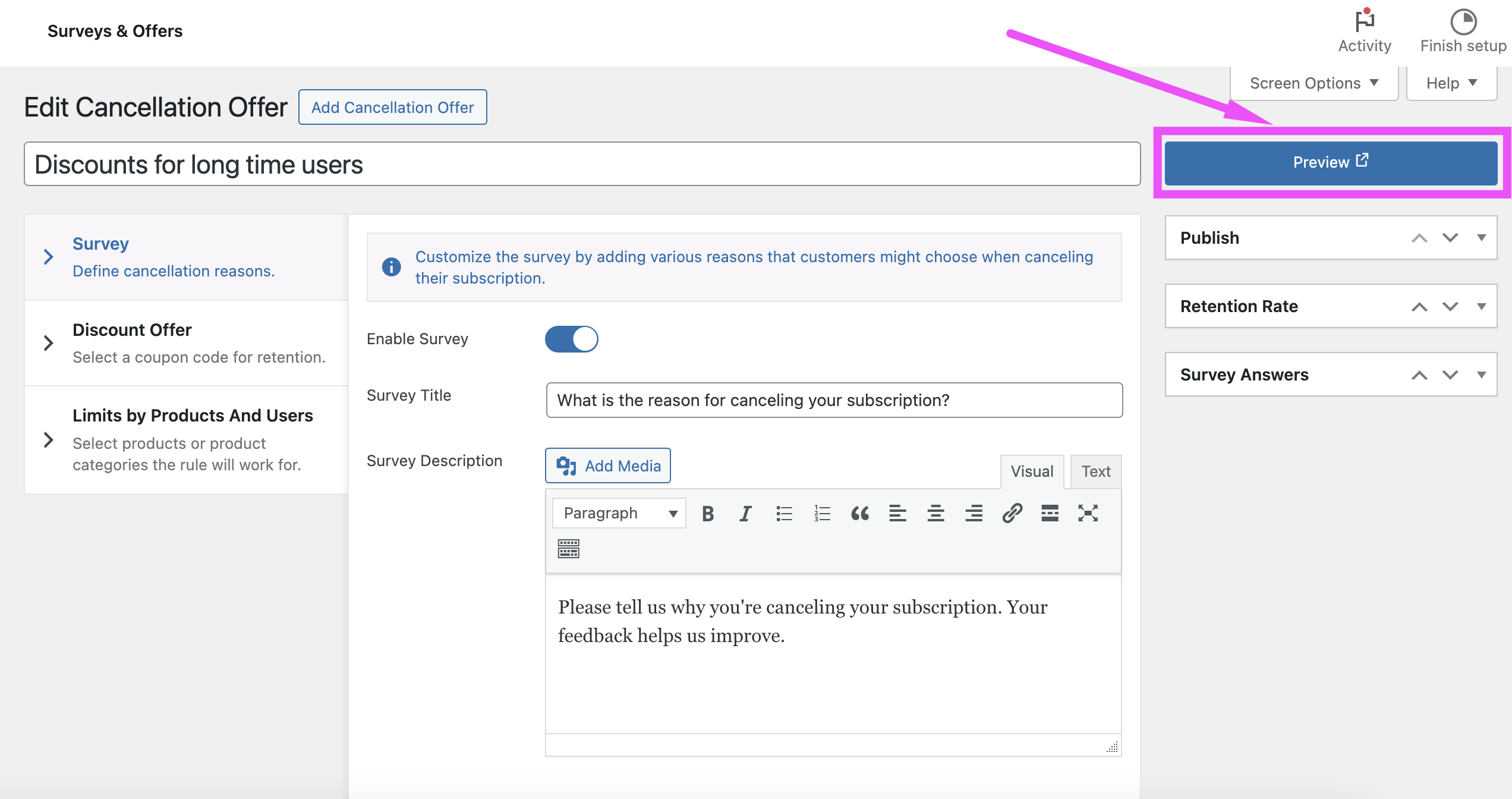The width and height of the screenshot is (1512, 799).
Task: Select the Survey section tab
Action: click(186, 257)
